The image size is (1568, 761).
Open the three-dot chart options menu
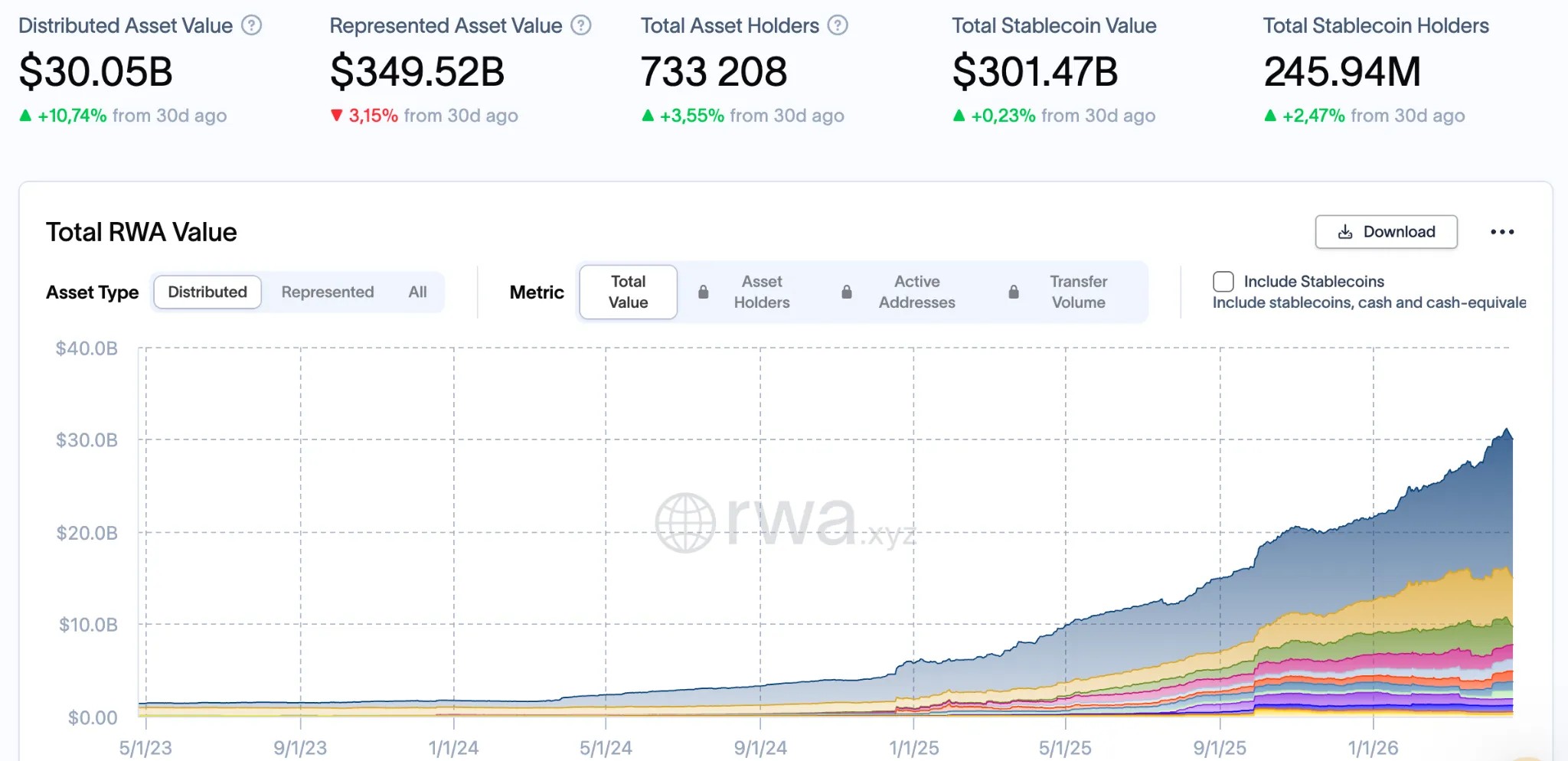click(1501, 232)
